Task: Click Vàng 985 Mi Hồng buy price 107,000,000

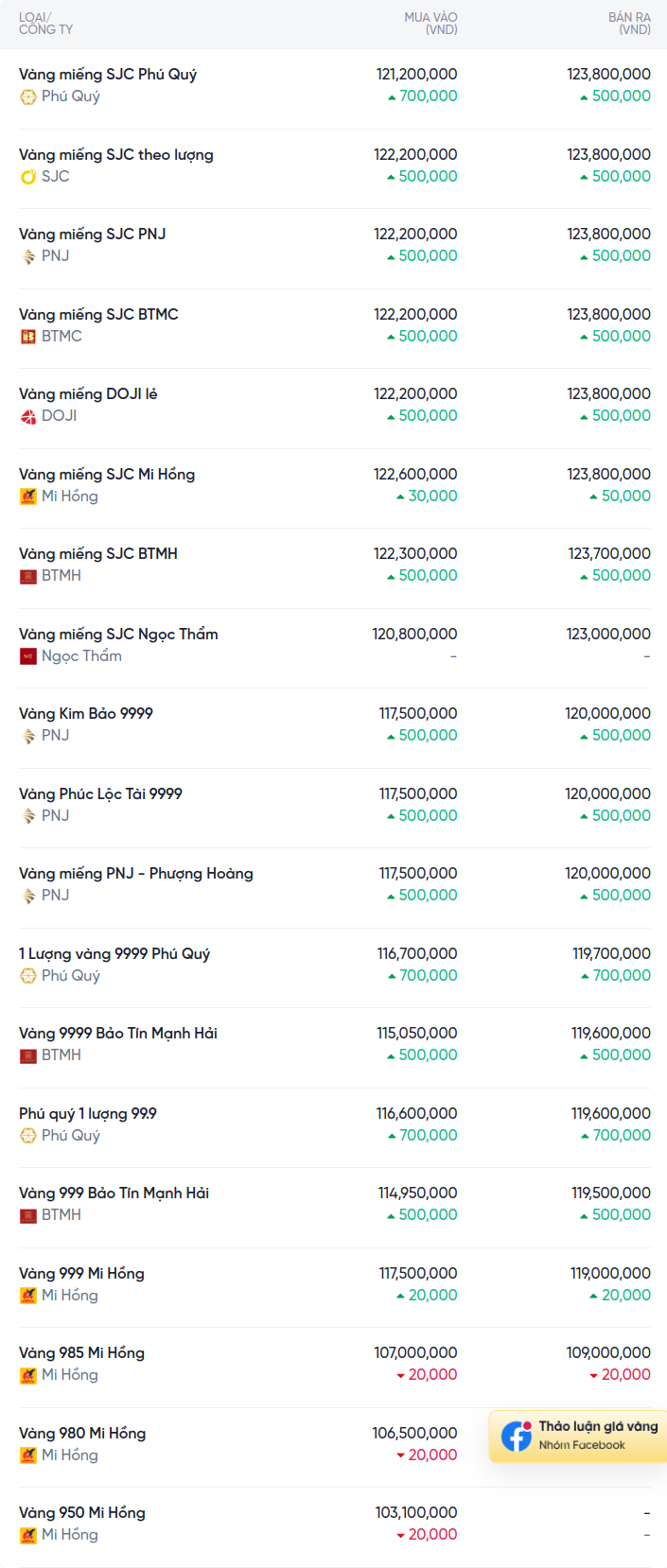Action: tap(415, 1353)
